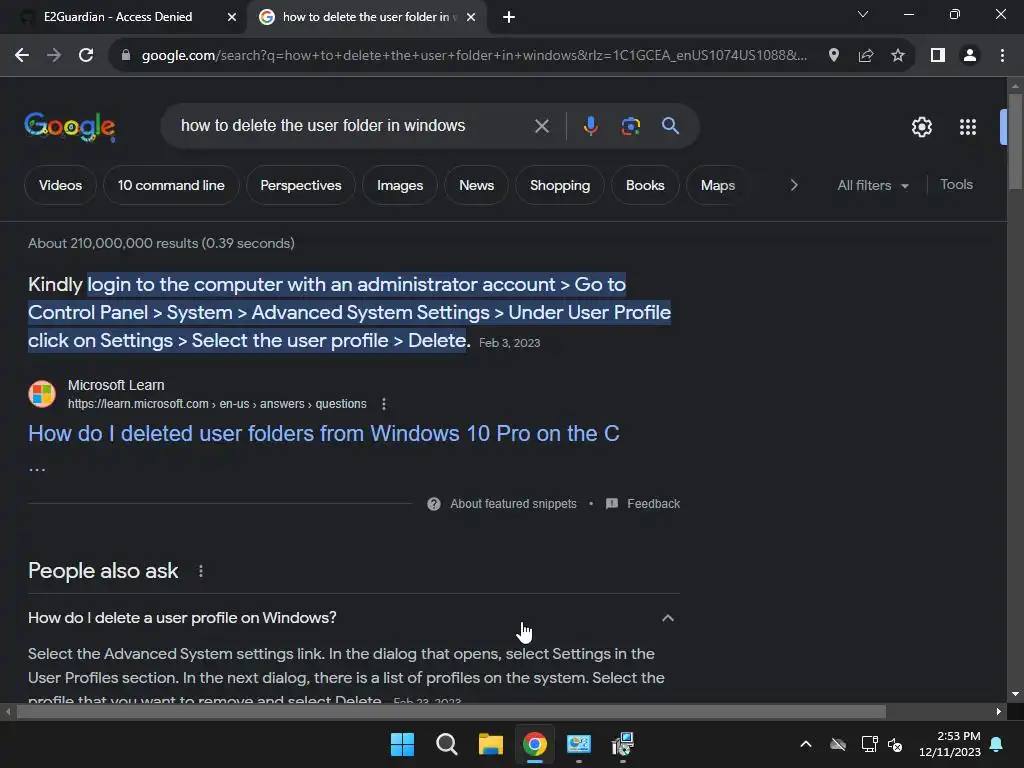This screenshot has height=768, width=1024.
Task: Open OneDrive cloud tray icon
Action: [x=838, y=744]
